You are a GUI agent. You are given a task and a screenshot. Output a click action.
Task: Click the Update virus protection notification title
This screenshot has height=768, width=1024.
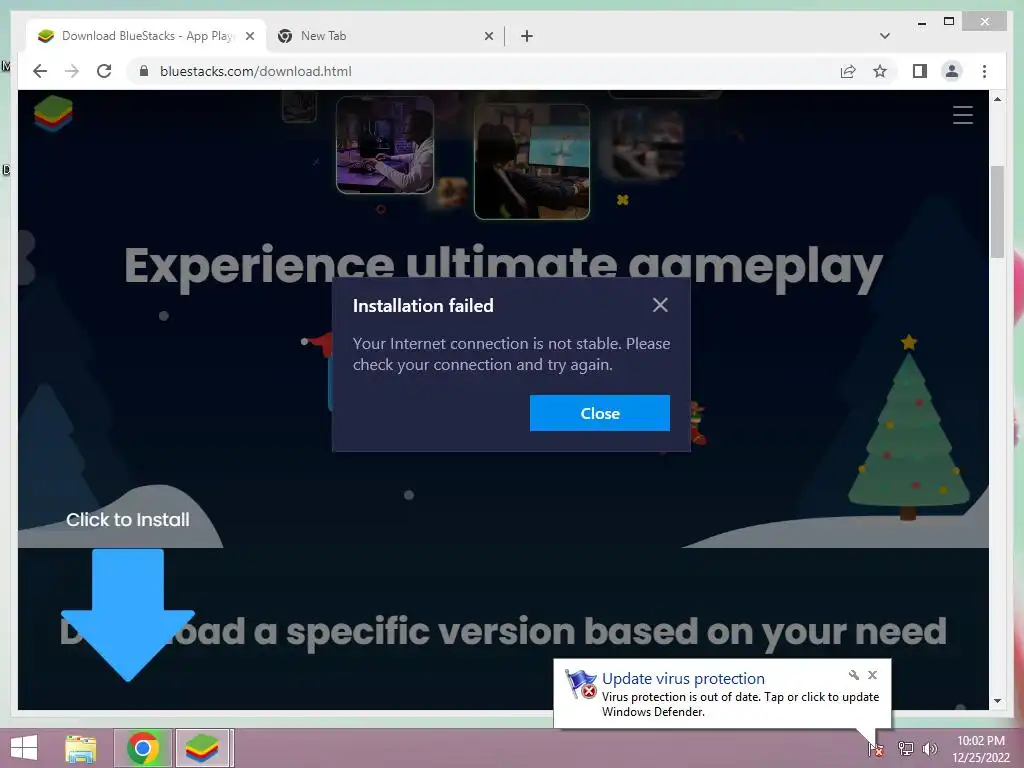683,679
